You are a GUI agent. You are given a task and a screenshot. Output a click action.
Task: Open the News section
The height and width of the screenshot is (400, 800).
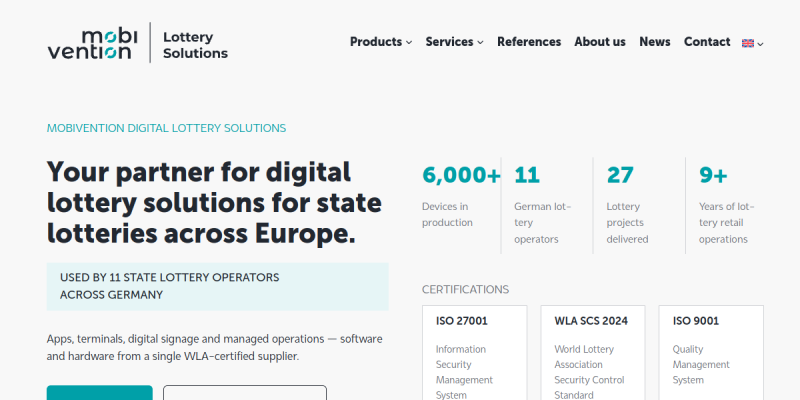[x=655, y=42]
